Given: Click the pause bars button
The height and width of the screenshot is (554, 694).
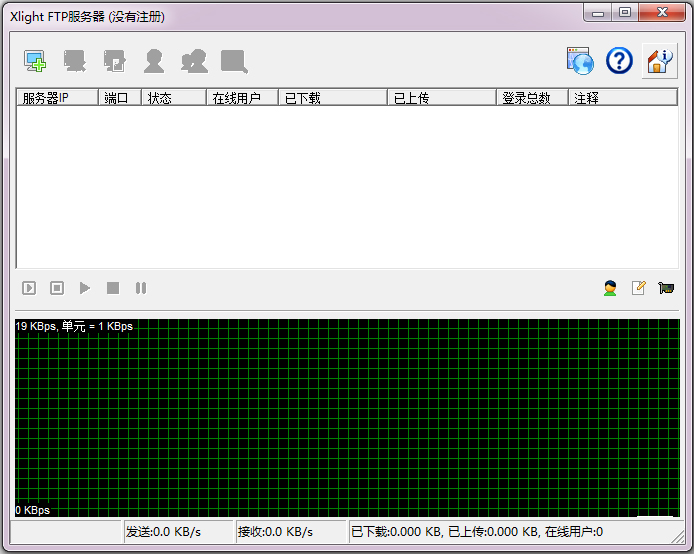Looking at the screenshot, I should 141,289.
